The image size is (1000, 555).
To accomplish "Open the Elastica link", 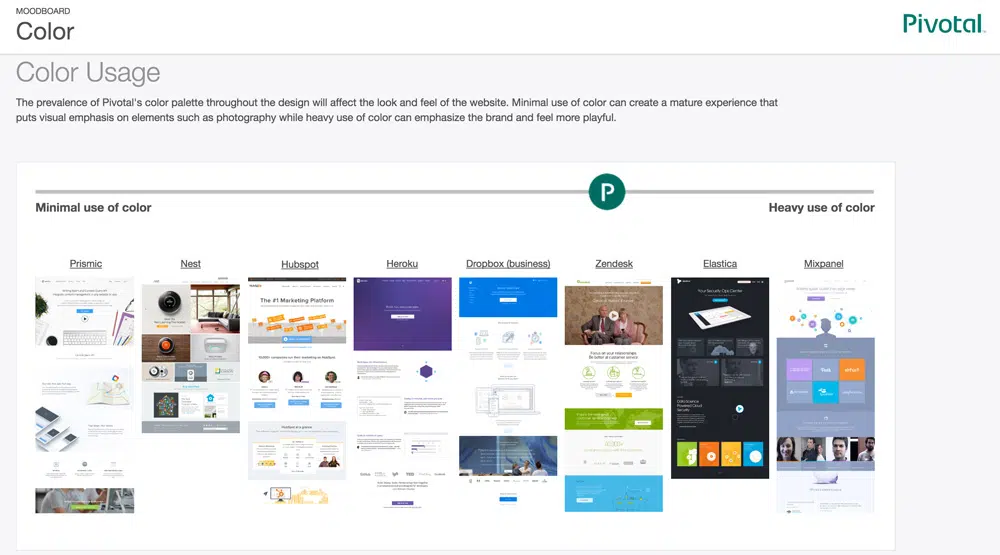I will coord(720,264).
